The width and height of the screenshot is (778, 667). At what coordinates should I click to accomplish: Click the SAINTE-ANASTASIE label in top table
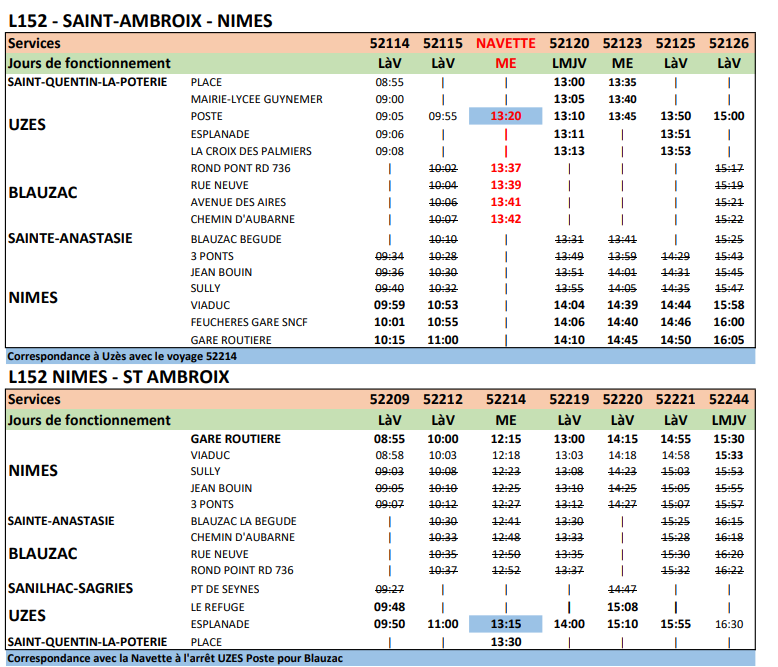tap(70, 238)
